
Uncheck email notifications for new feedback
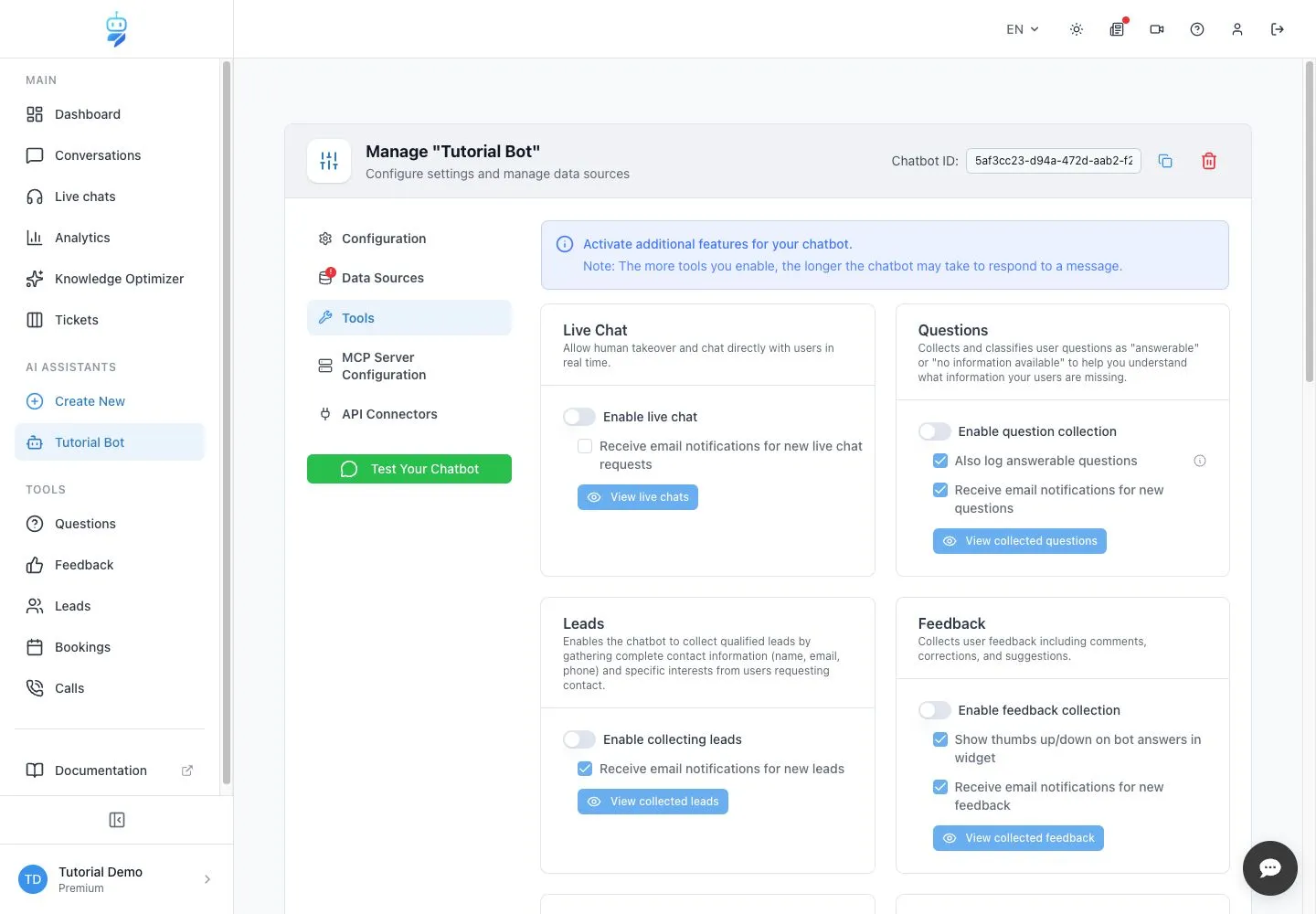[940, 787]
